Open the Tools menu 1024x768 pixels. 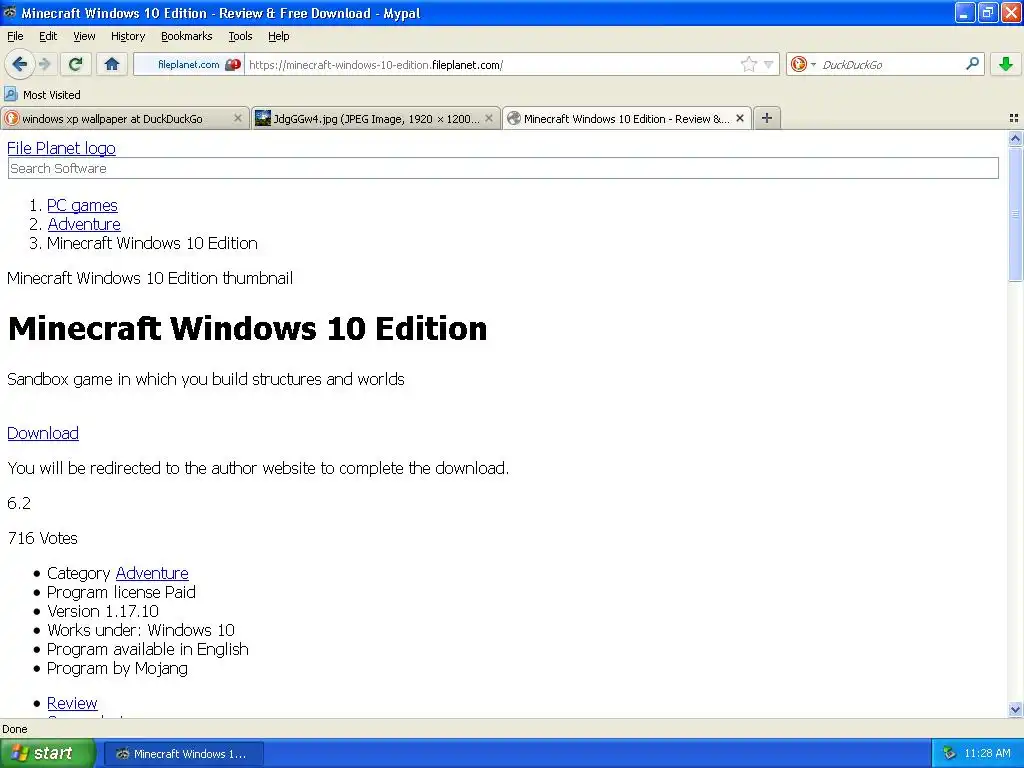pos(240,37)
